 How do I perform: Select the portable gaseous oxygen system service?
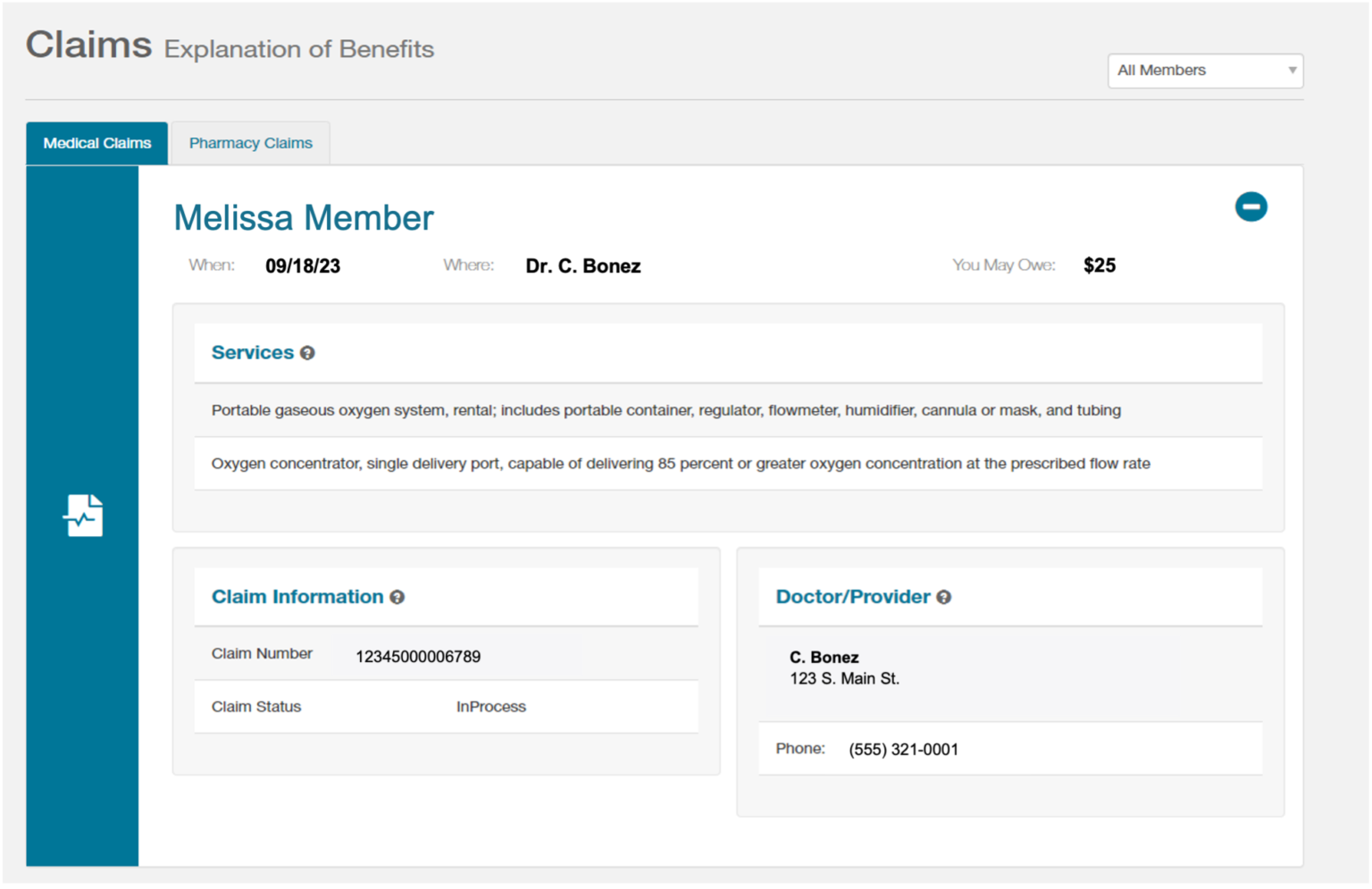click(665, 410)
